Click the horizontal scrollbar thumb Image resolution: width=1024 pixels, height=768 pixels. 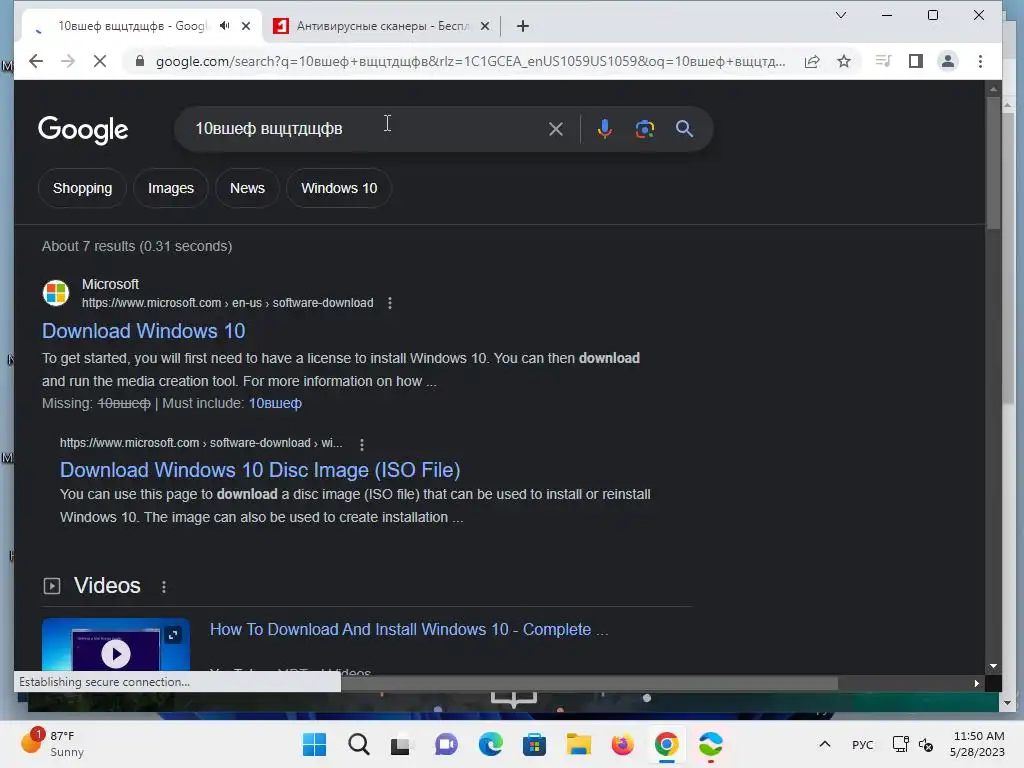point(590,683)
